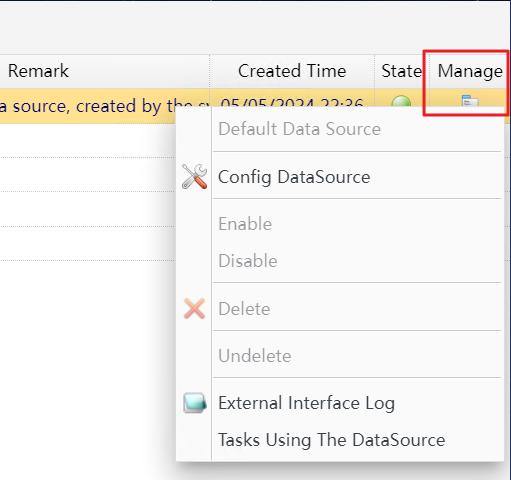Click the State column header
Viewport: 511px width, 480px height.
click(402, 71)
